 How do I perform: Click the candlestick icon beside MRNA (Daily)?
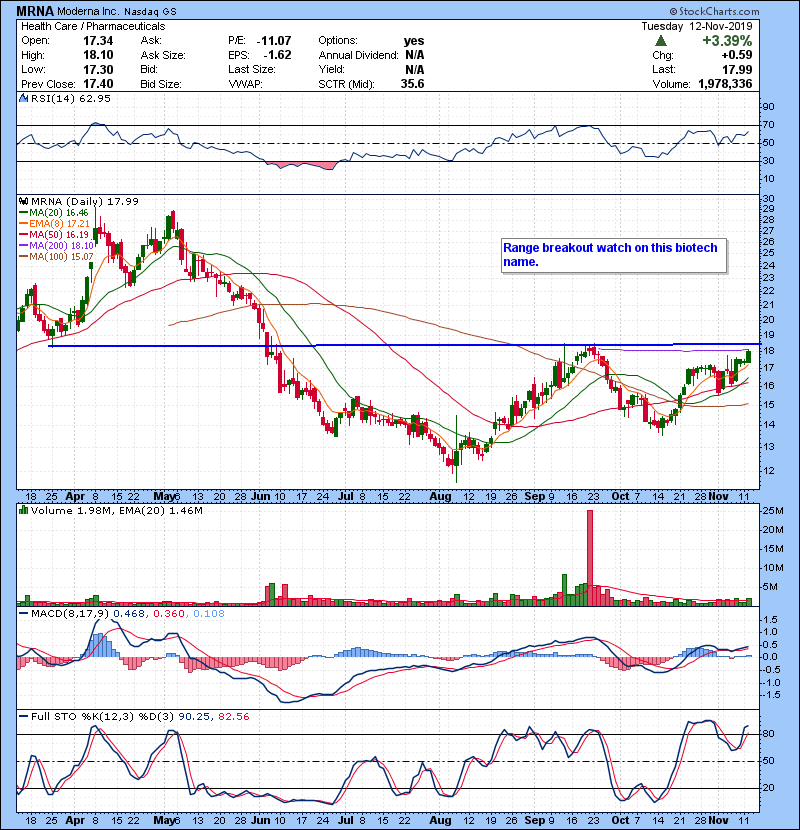24,202
